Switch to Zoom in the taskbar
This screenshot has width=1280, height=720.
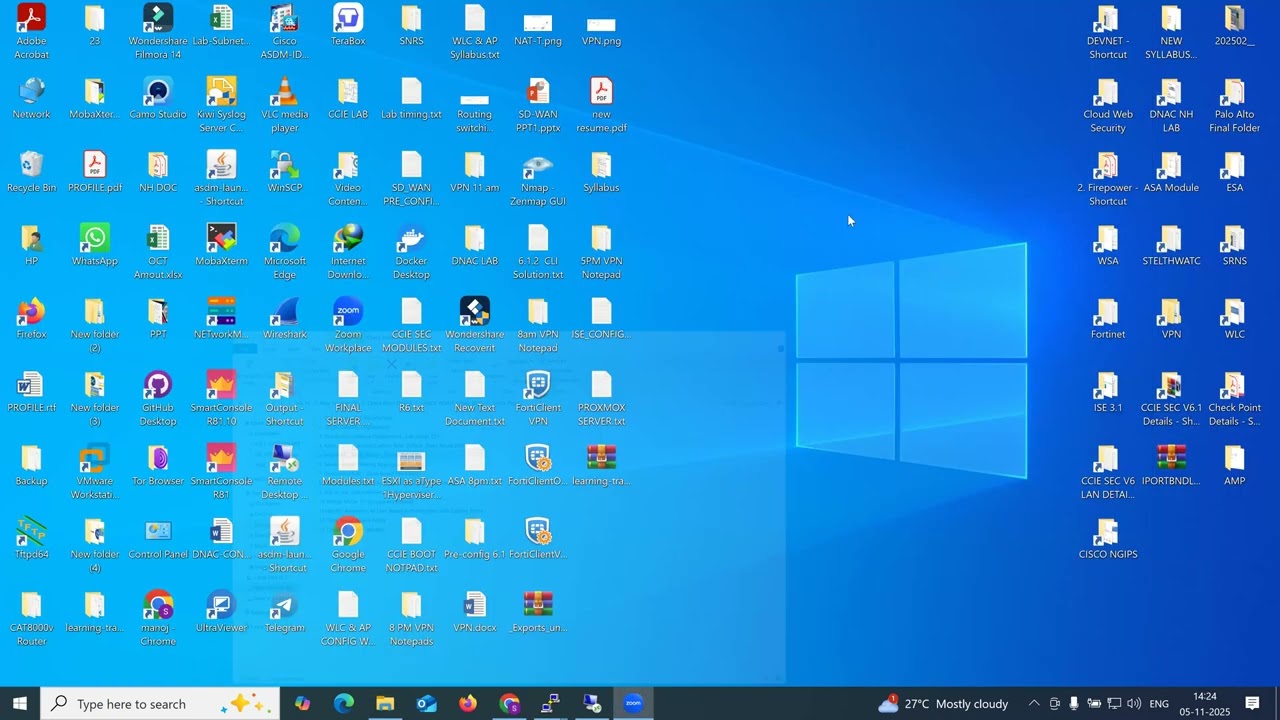coord(633,704)
